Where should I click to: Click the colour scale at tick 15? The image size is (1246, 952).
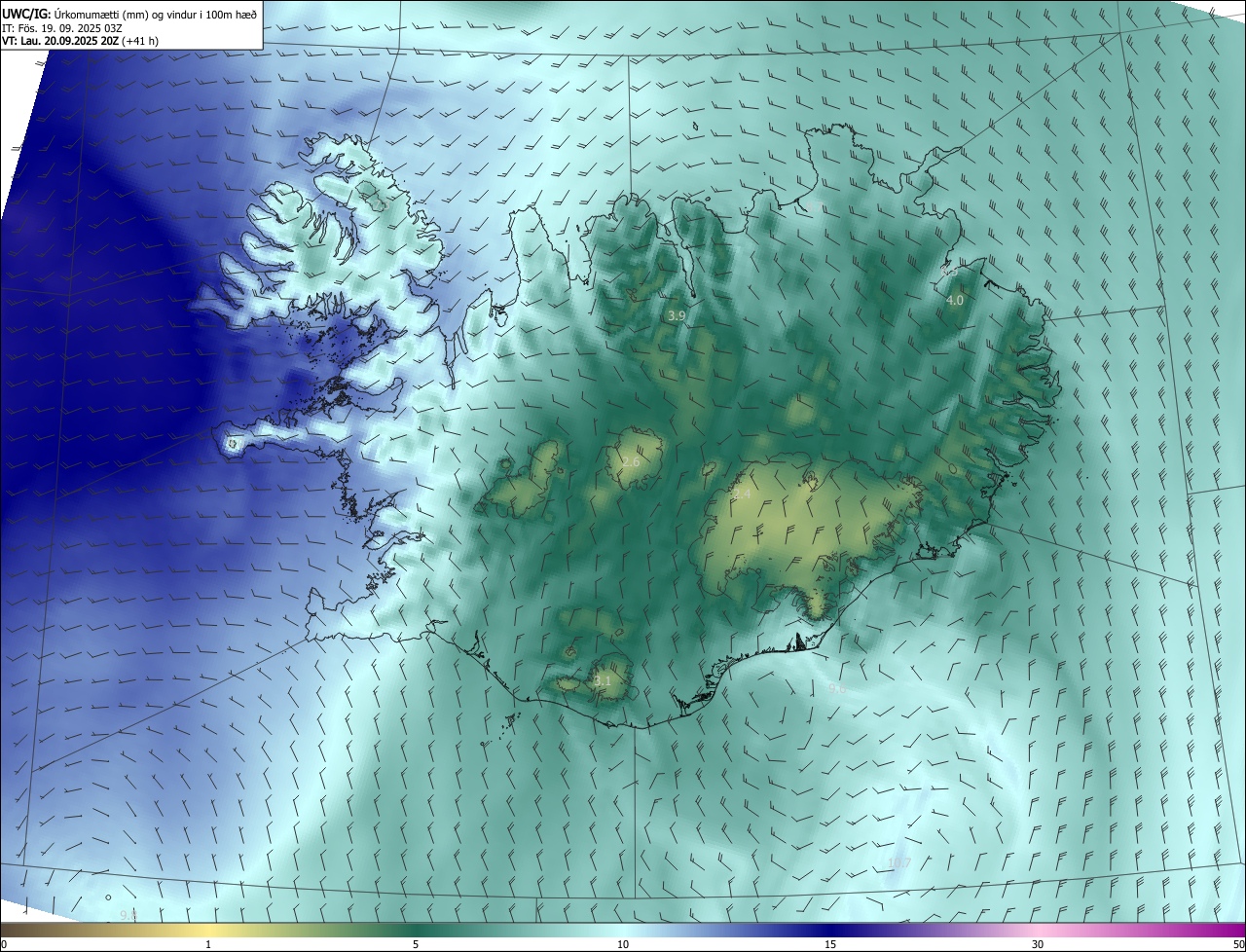(830, 944)
